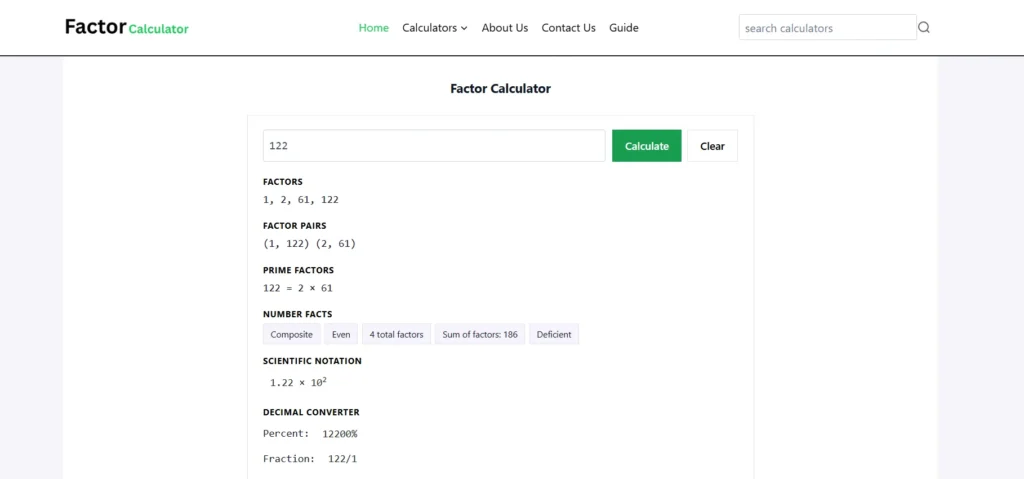The height and width of the screenshot is (479, 1024).
Task: Click the green Calculate button
Action: tap(647, 146)
